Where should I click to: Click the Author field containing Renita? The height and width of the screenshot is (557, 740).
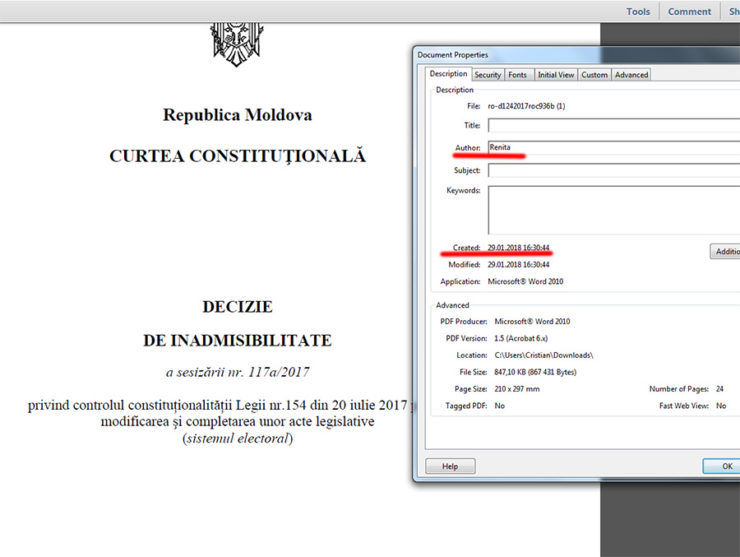coord(614,148)
